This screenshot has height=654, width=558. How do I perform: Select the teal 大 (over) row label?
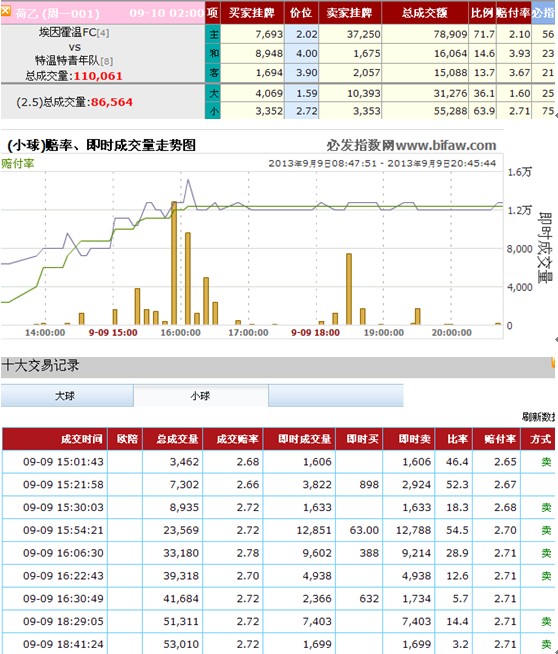coord(213,93)
